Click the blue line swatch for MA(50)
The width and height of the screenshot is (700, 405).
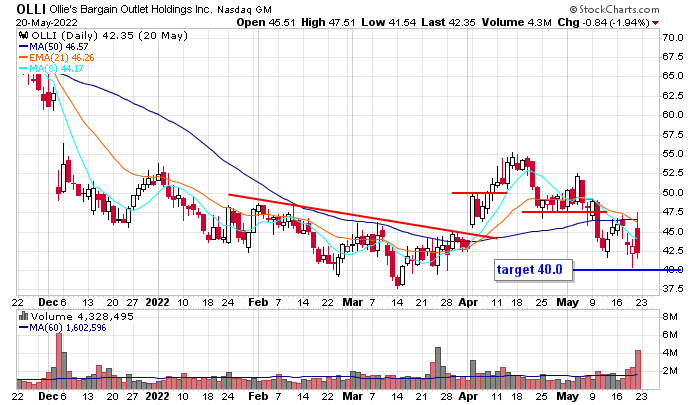click(23, 46)
